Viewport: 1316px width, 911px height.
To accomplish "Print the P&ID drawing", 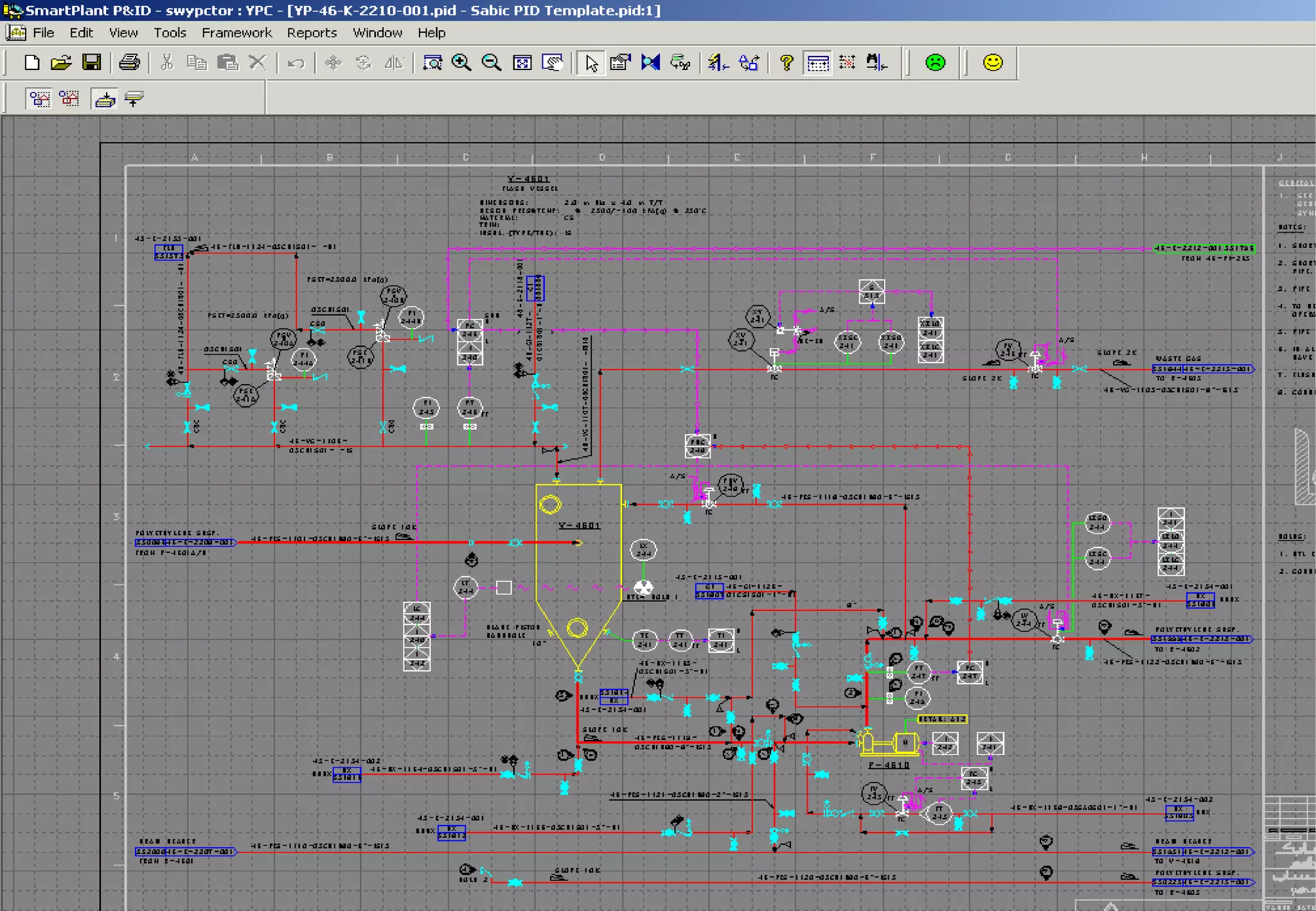I will click(129, 62).
